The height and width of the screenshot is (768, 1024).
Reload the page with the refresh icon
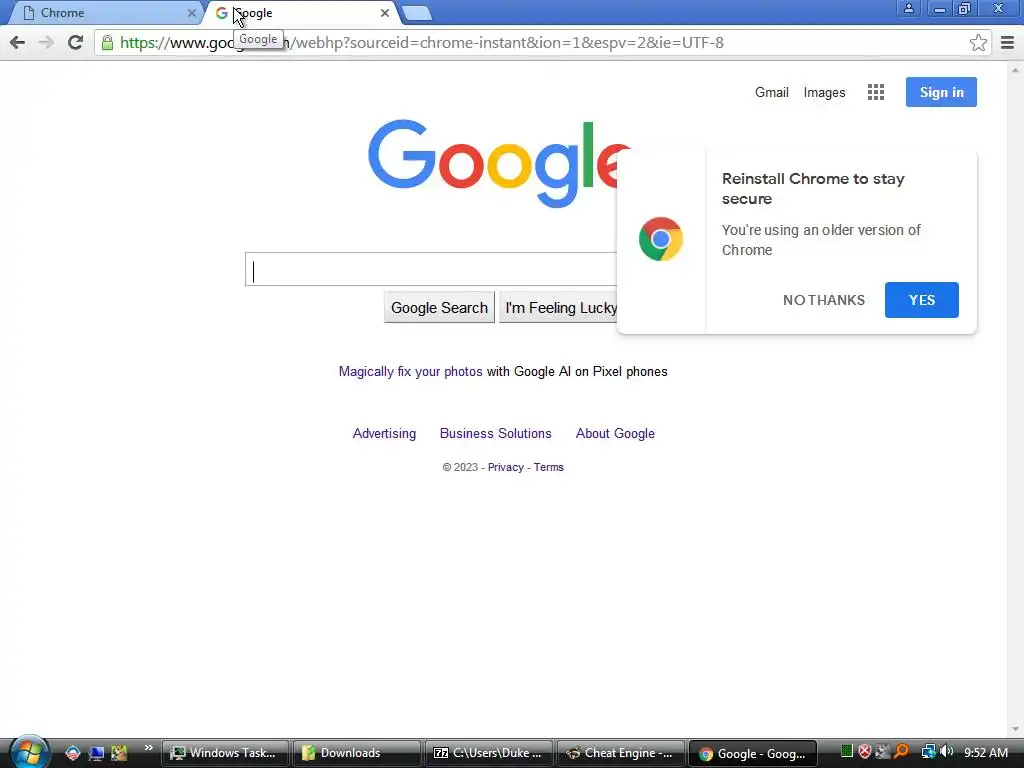tap(75, 43)
